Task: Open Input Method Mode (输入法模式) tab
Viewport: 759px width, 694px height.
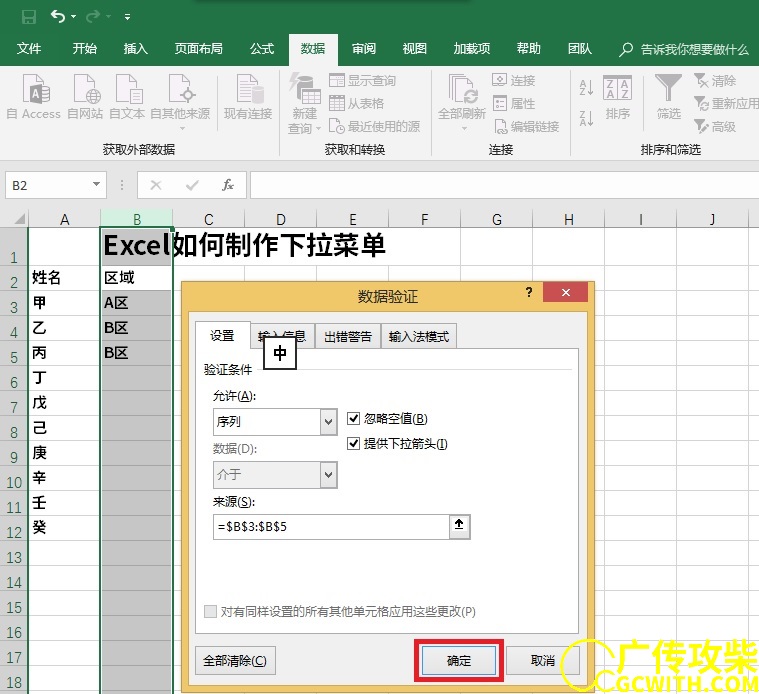Action: pos(419,336)
